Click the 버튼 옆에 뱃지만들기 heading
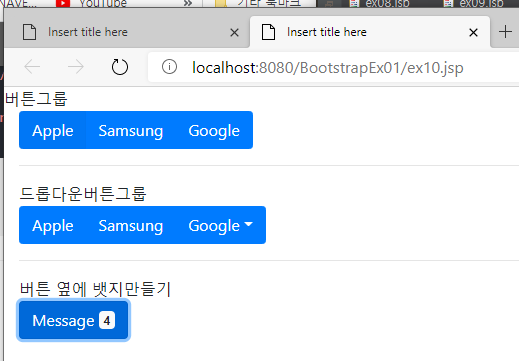Image resolution: width=519 pixels, height=361 pixels. (x=95, y=289)
